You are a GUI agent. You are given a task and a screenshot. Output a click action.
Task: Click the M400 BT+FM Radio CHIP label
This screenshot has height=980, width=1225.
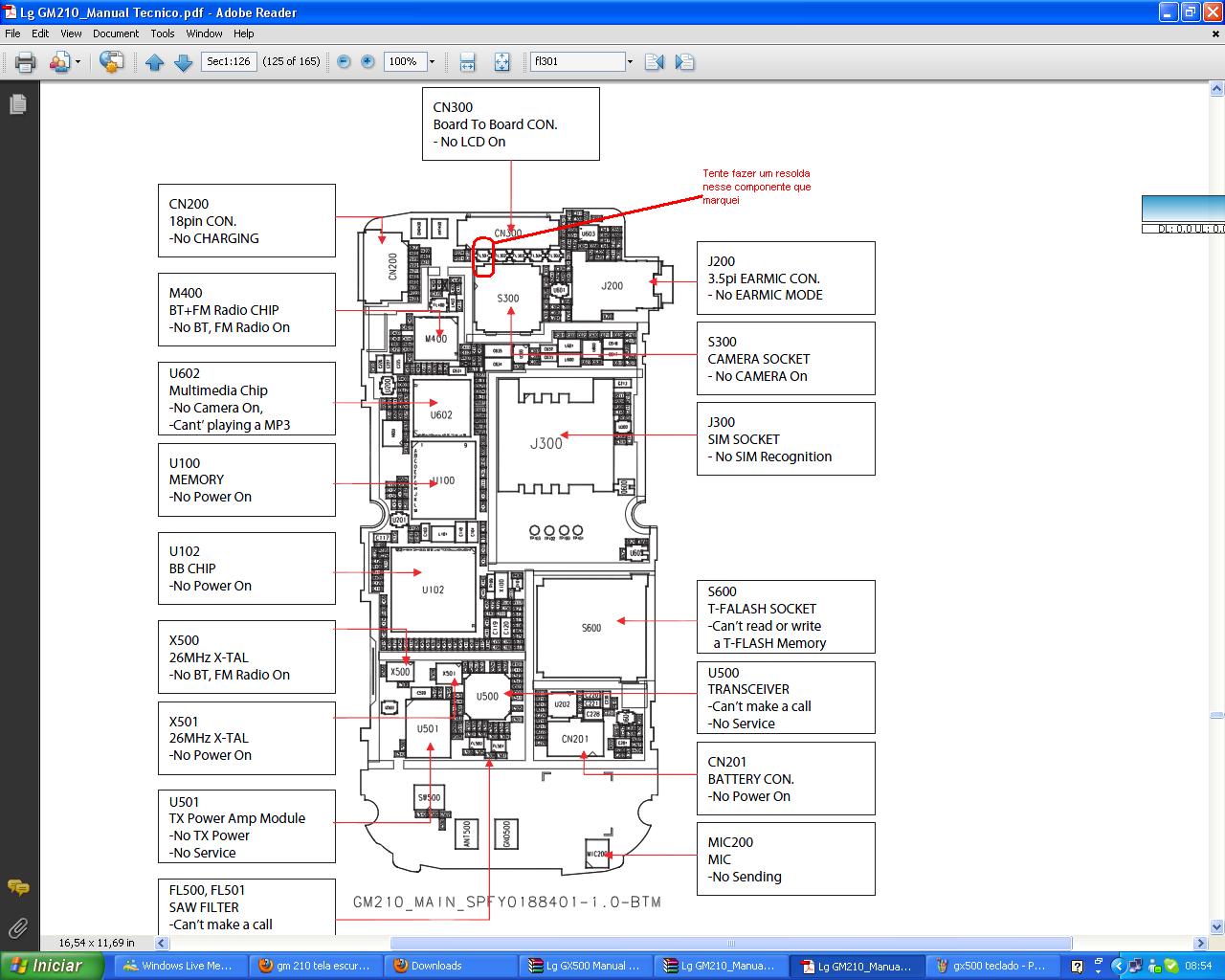247,310
